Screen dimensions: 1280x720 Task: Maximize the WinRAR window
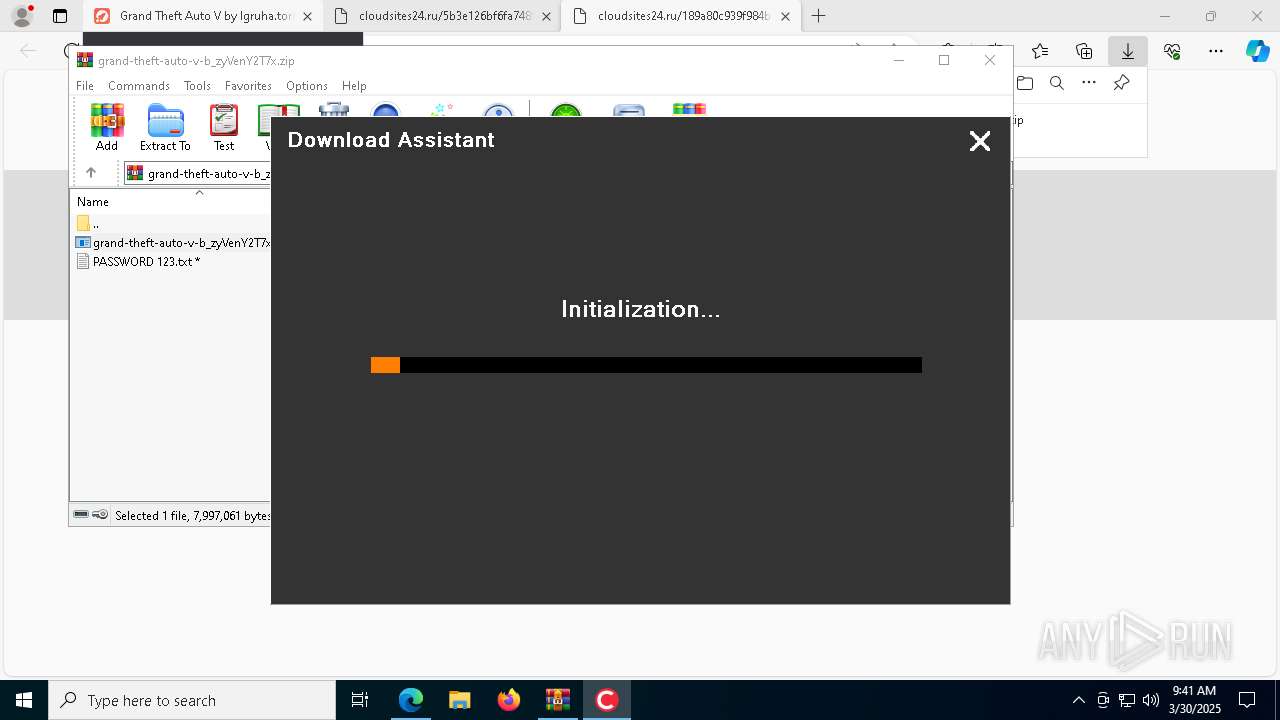point(944,60)
